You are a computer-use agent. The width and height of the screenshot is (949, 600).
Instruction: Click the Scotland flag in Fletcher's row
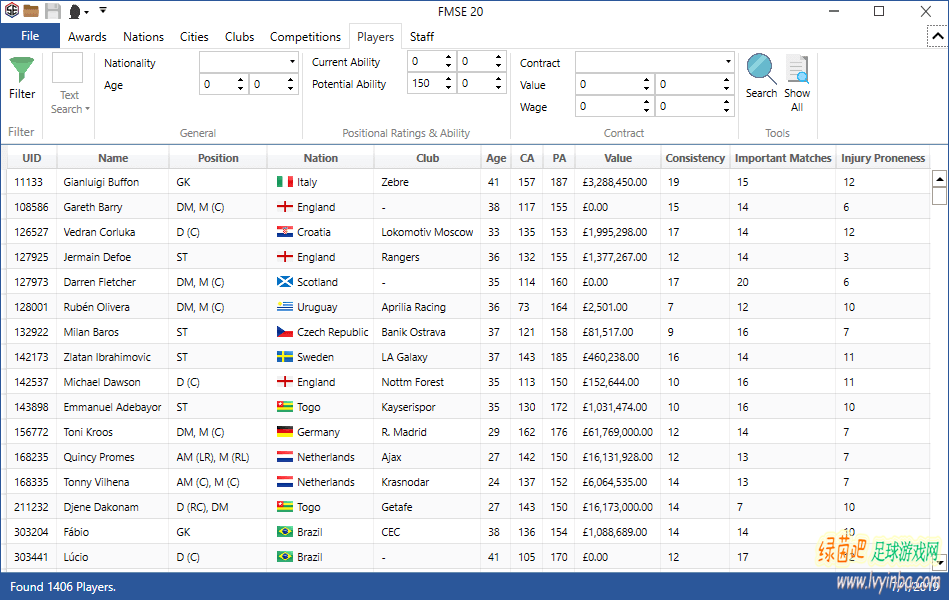(284, 282)
